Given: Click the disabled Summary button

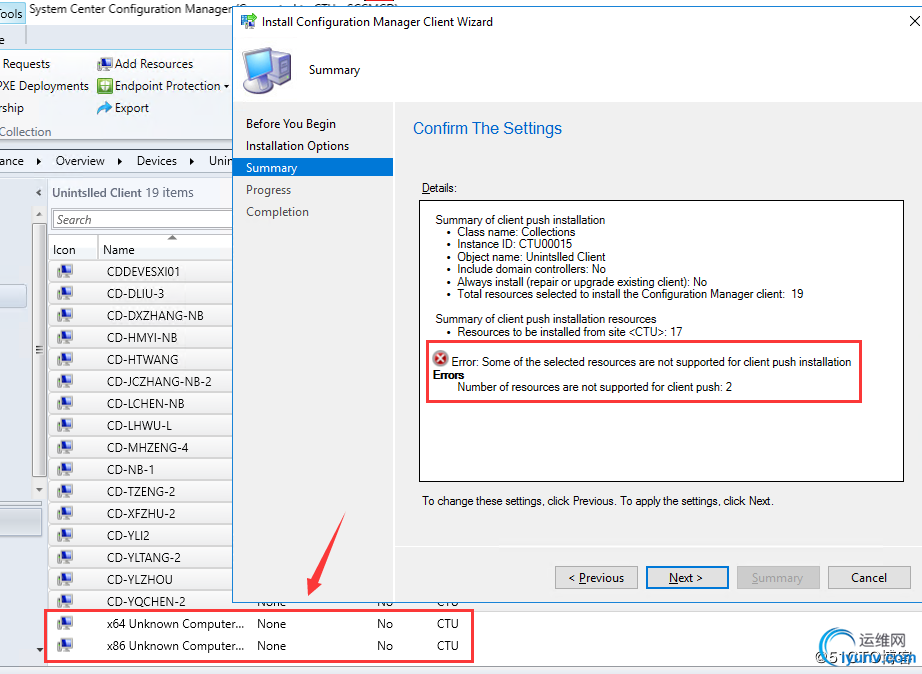Looking at the screenshot, I should (x=778, y=578).
